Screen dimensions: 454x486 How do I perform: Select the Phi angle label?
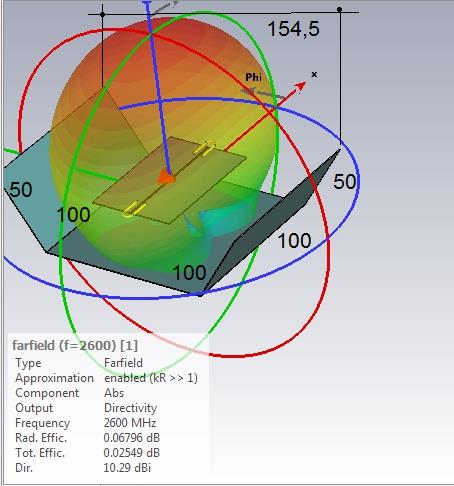click(253, 77)
